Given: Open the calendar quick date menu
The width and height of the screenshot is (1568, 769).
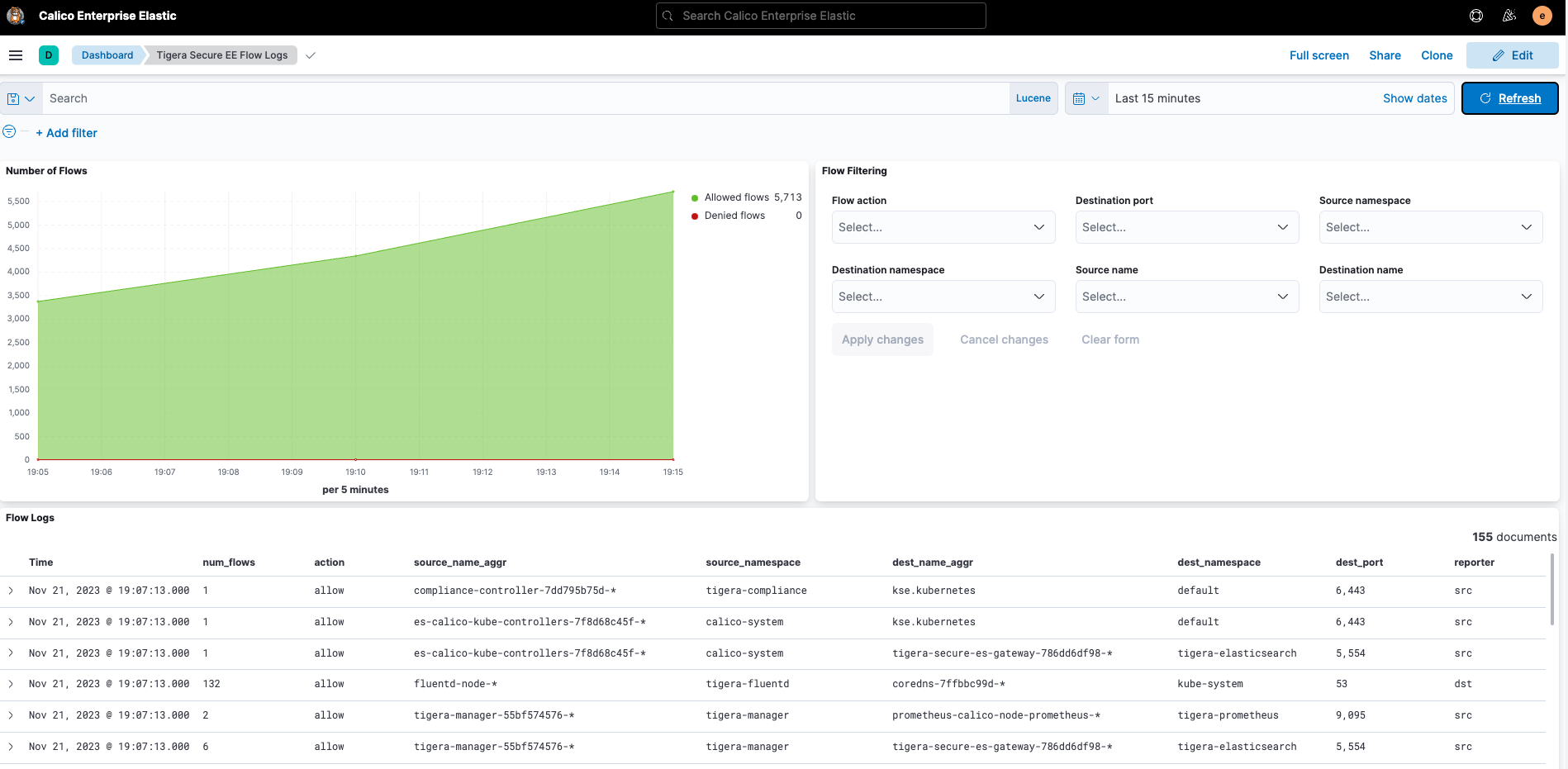Looking at the screenshot, I should tap(1086, 98).
